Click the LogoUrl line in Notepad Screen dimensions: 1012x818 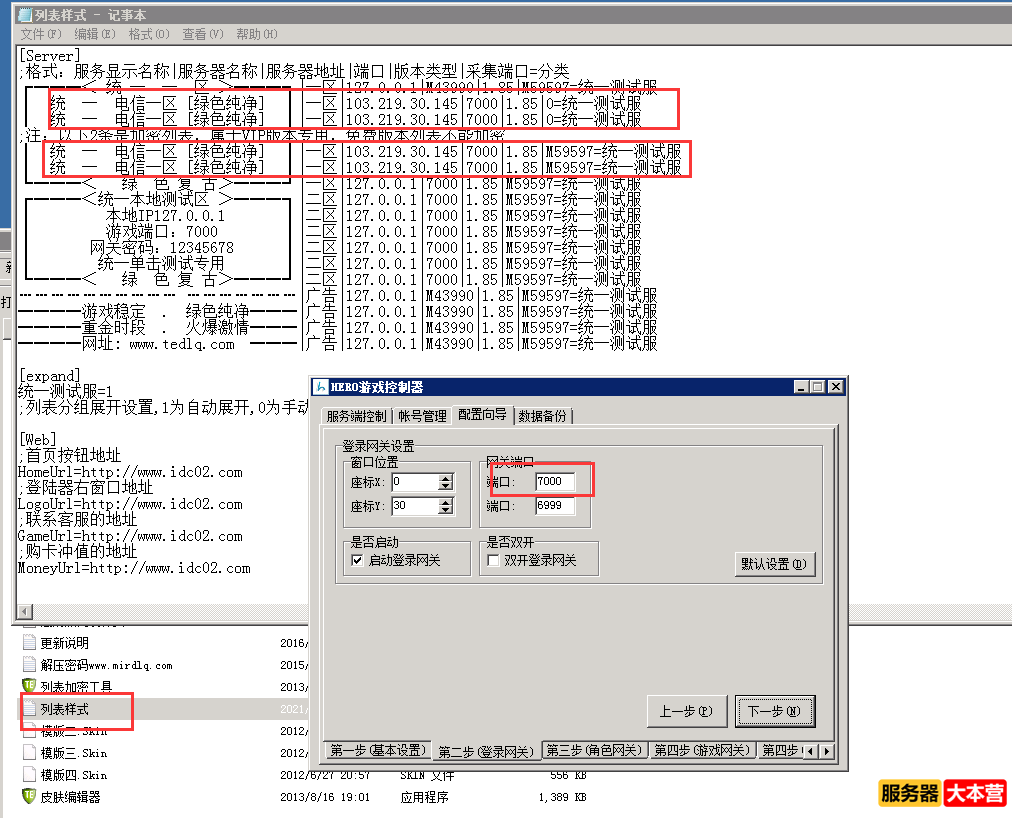[130, 504]
